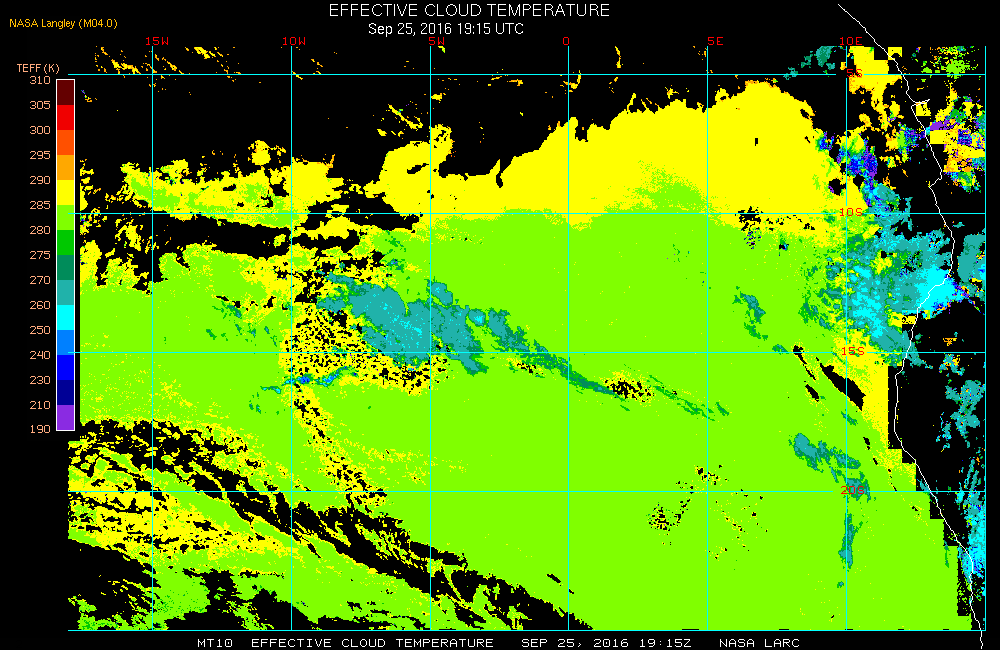Image resolution: width=1000 pixels, height=650 pixels.
Task: Click the 295 legend value
Action: tap(40, 155)
